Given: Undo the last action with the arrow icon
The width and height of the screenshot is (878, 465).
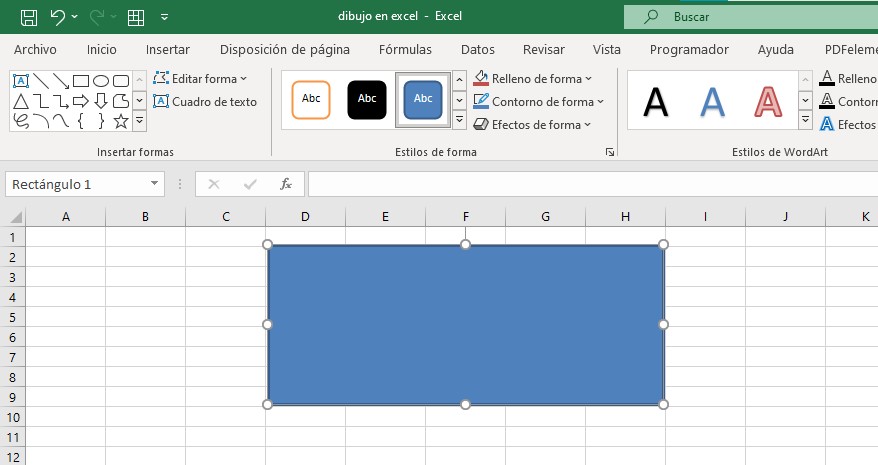Looking at the screenshot, I should click(x=58, y=17).
